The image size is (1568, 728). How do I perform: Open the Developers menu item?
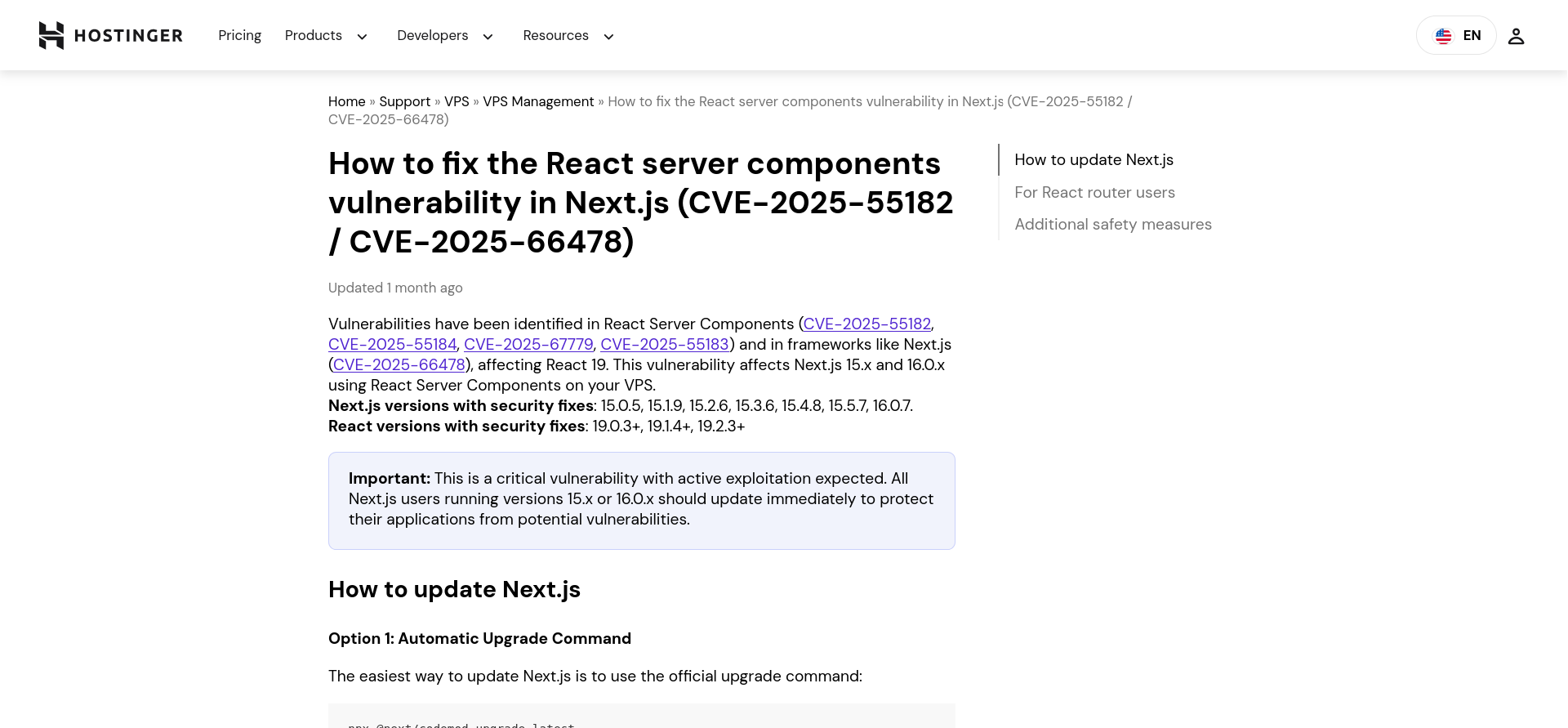tap(433, 35)
